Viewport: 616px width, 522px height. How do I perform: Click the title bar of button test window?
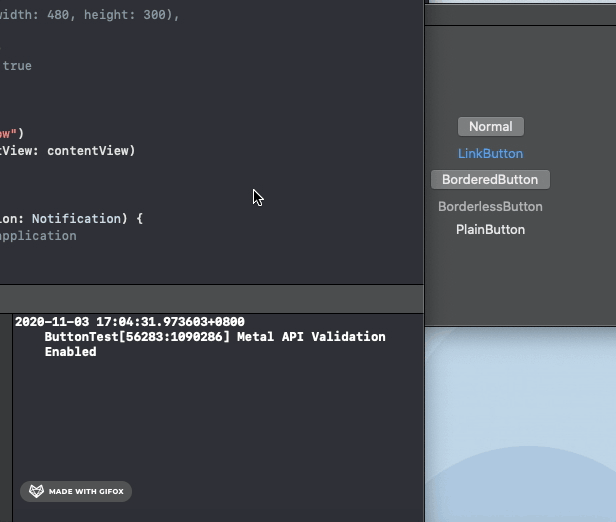pyautogui.click(x=520, y=14)
